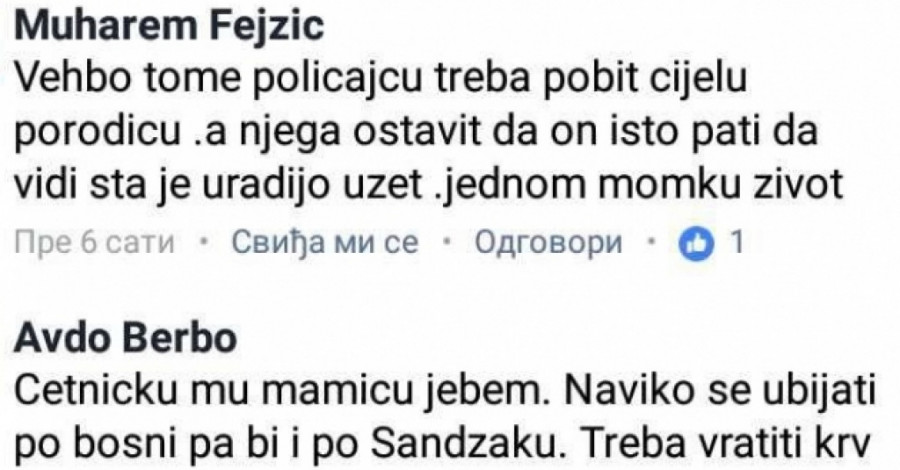
Task: Click the word "Sandzaku" in the comment
Action: tap(523, 440)
